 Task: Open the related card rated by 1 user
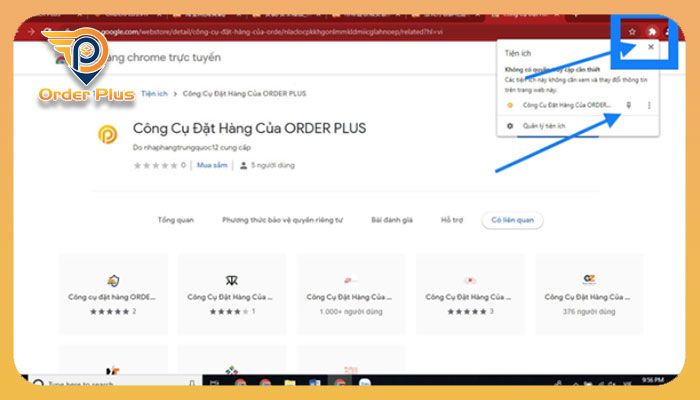[x=232, y=294]
